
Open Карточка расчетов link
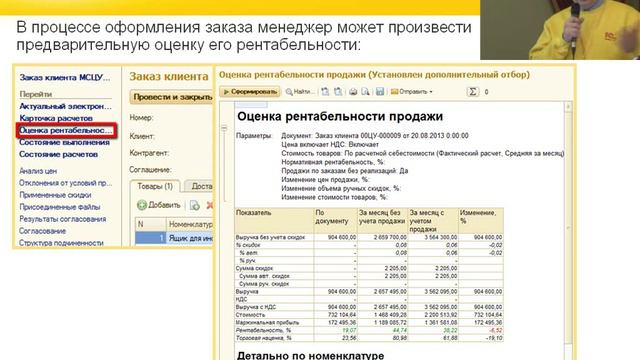pyautogui.click(x=56, y=118)
